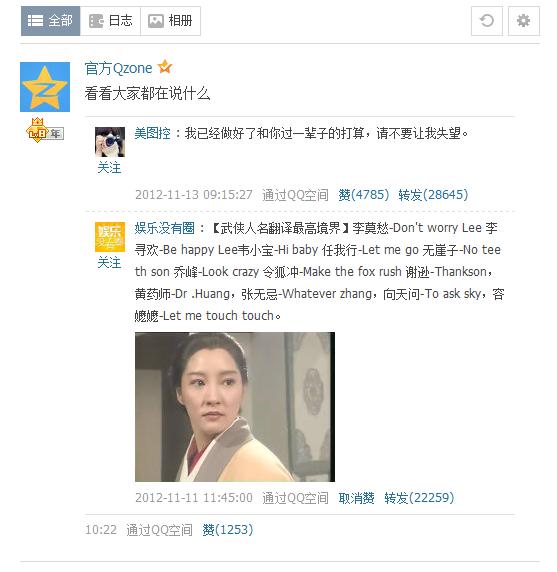
Task: Select the 全部 tab
Action: point(50,21)
